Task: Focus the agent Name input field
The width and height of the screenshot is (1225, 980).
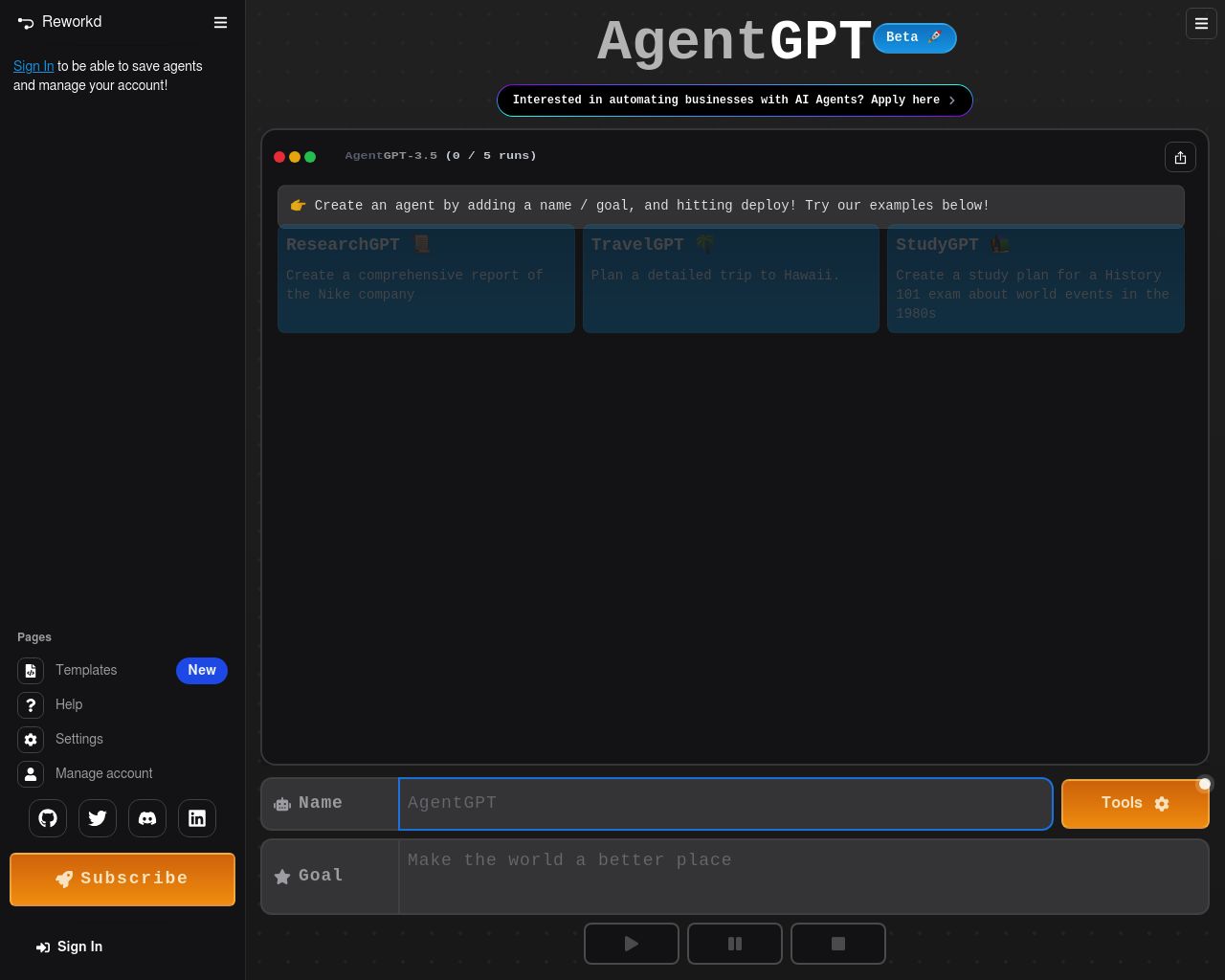Action: click(x=725, y=804)
